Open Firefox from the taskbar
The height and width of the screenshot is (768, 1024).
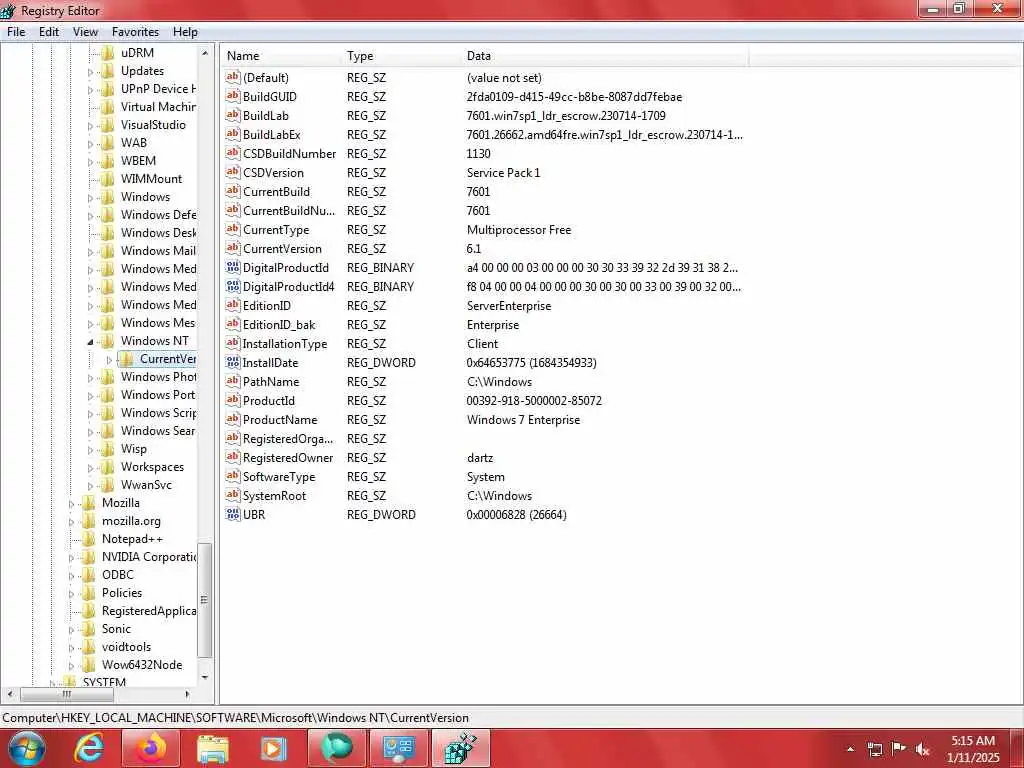click(x=150, y=748)
